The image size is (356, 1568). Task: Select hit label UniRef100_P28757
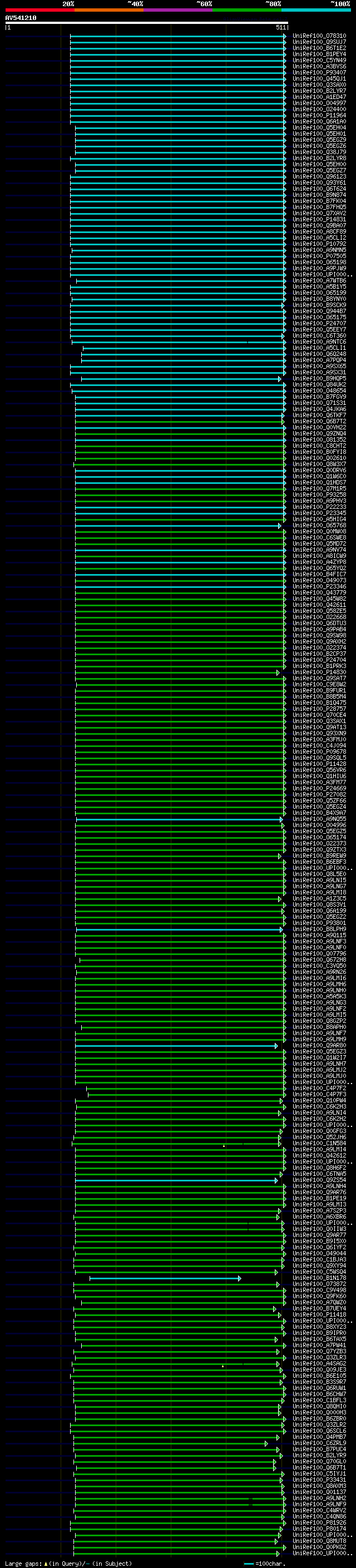click(x=319, y=709)
